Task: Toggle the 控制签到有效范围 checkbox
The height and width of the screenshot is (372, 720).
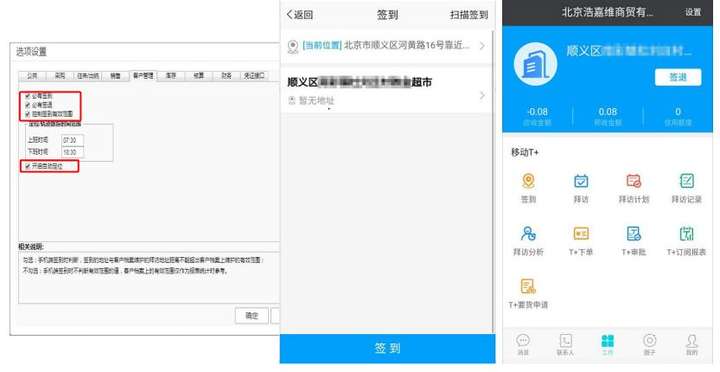Action: [28, 113]
